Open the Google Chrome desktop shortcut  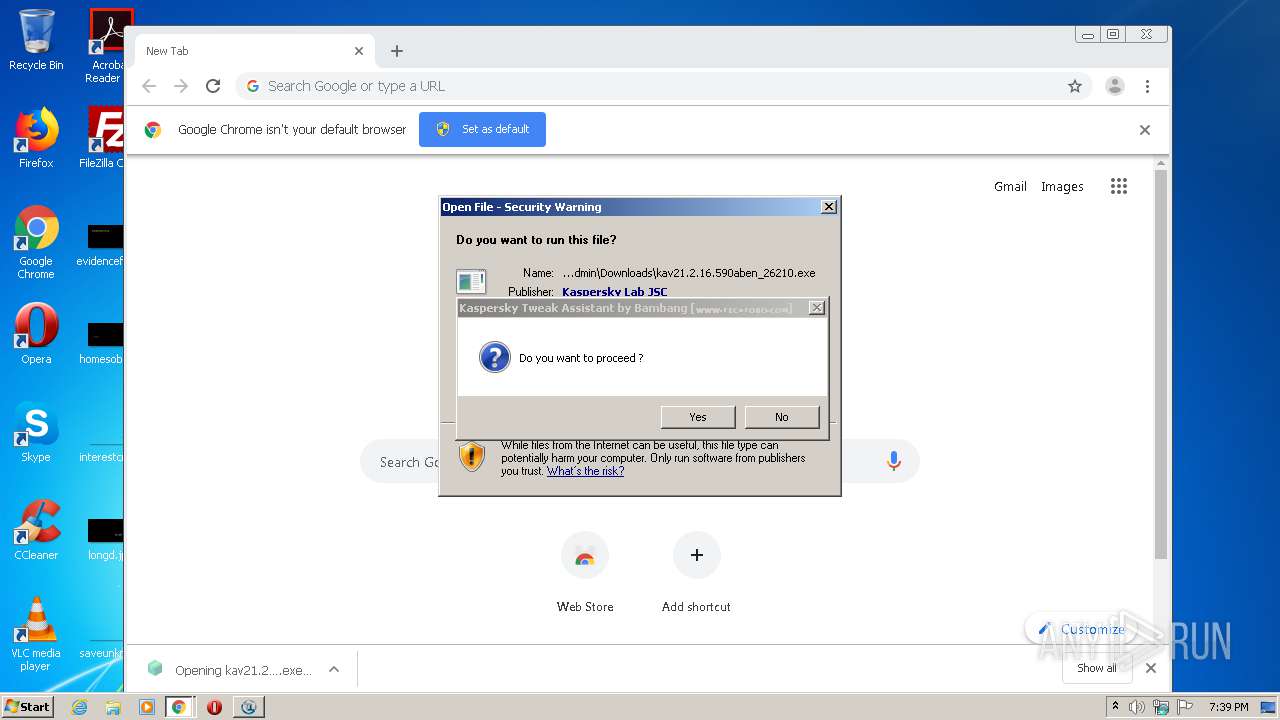36,242
